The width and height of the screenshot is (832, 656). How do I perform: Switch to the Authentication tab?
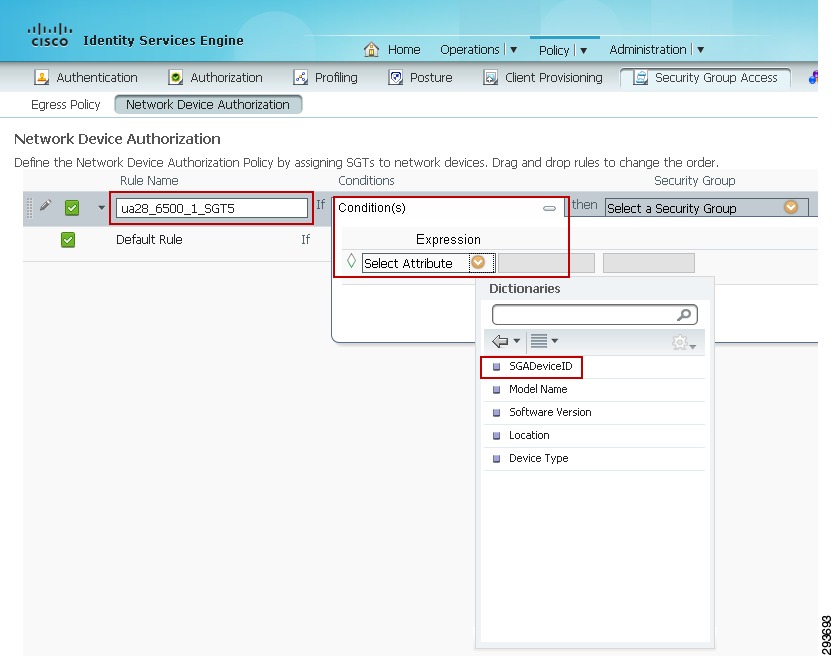click(x=97, y=77)
